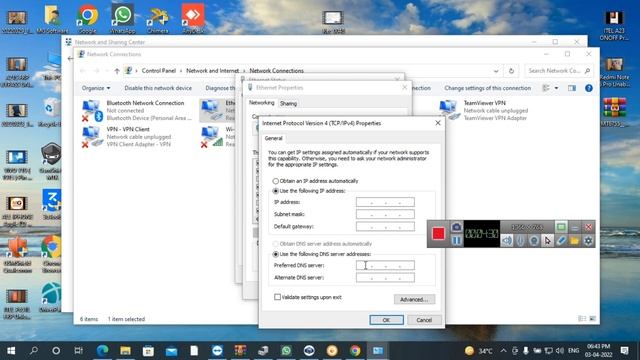Select the Bluetooth Network Connection adapter
640x360 pixels.
(137, 111)
